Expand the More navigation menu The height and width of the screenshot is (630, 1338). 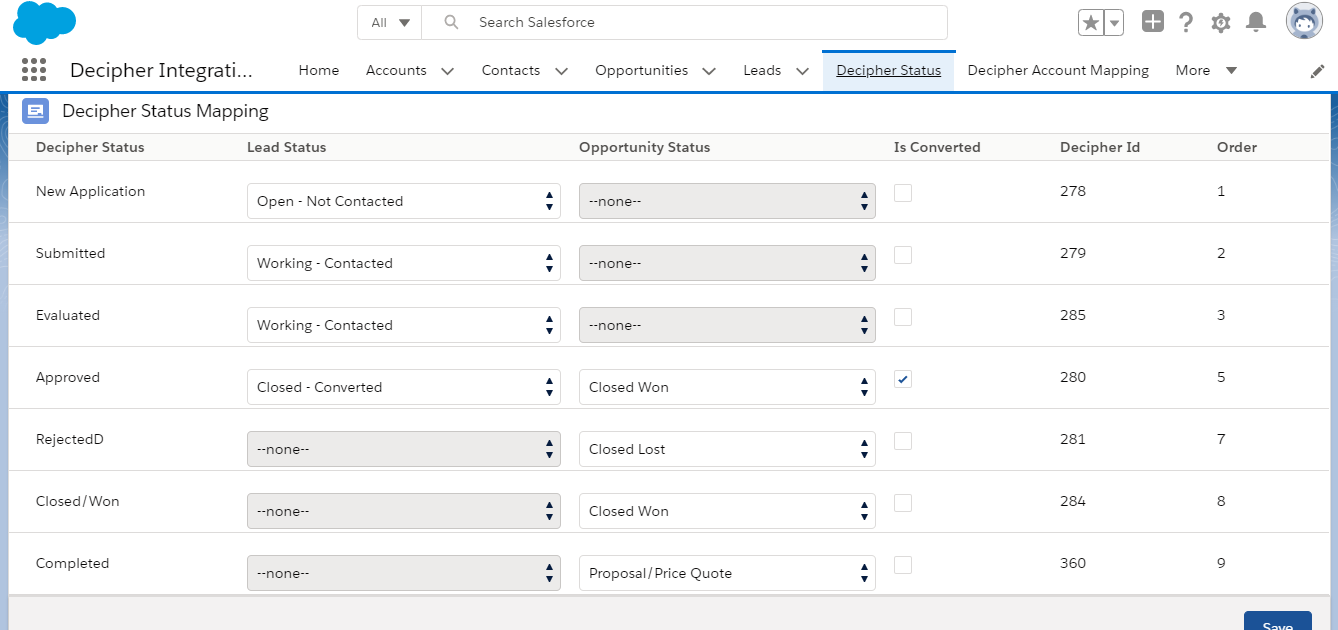click(x=1206, y=70)
